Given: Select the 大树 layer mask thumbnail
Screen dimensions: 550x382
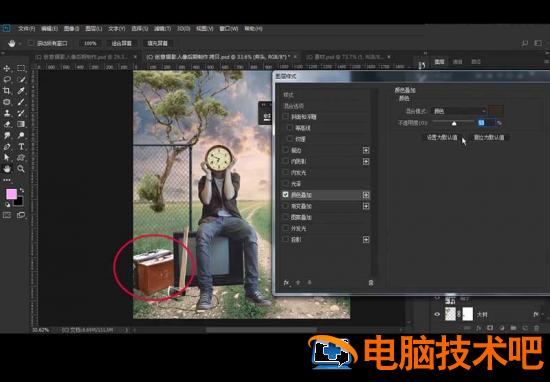Looking at the screenshot, I should pyautogui.click(x=468, y=314).
